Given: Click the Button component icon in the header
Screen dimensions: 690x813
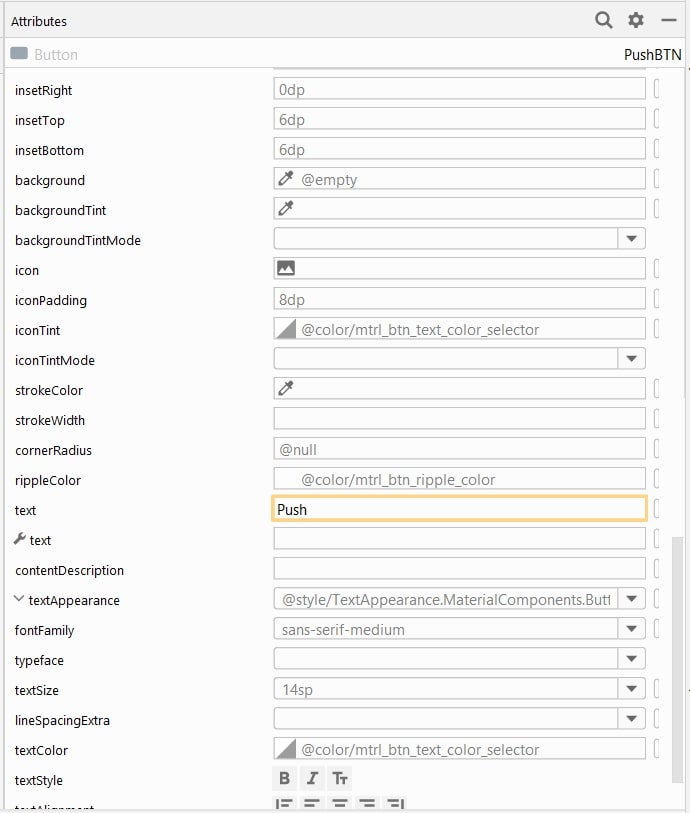Looking at the screenshot, I should point(18,53).
